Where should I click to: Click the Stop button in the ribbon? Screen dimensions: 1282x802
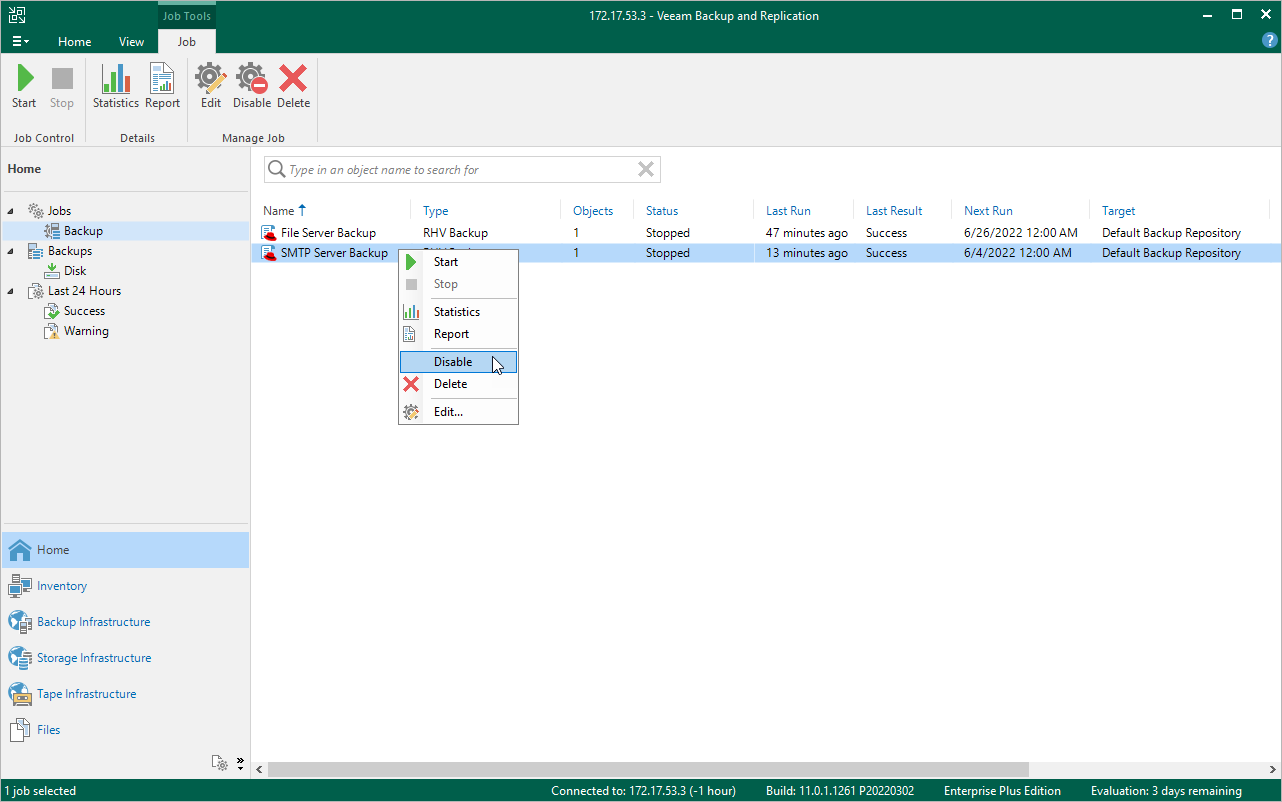[62, 87]
